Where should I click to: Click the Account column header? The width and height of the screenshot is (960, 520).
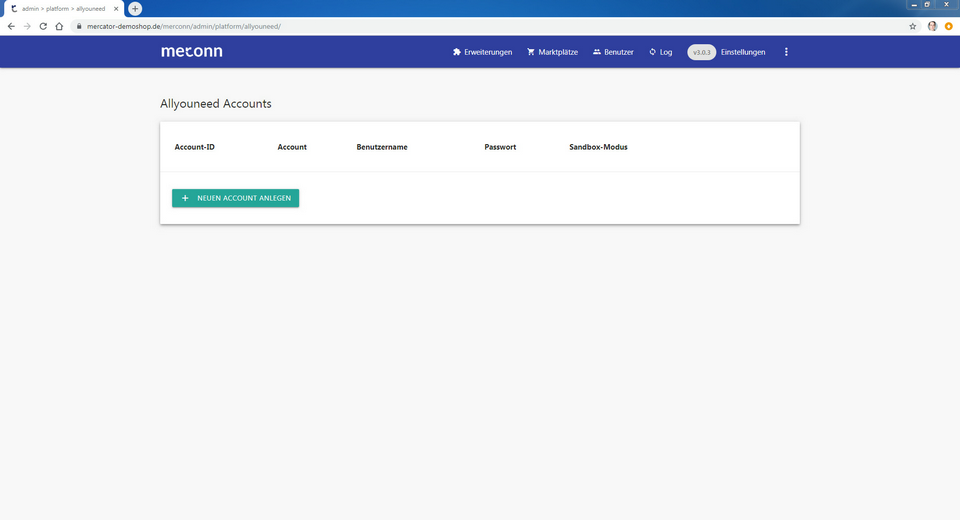click(292, 147)
